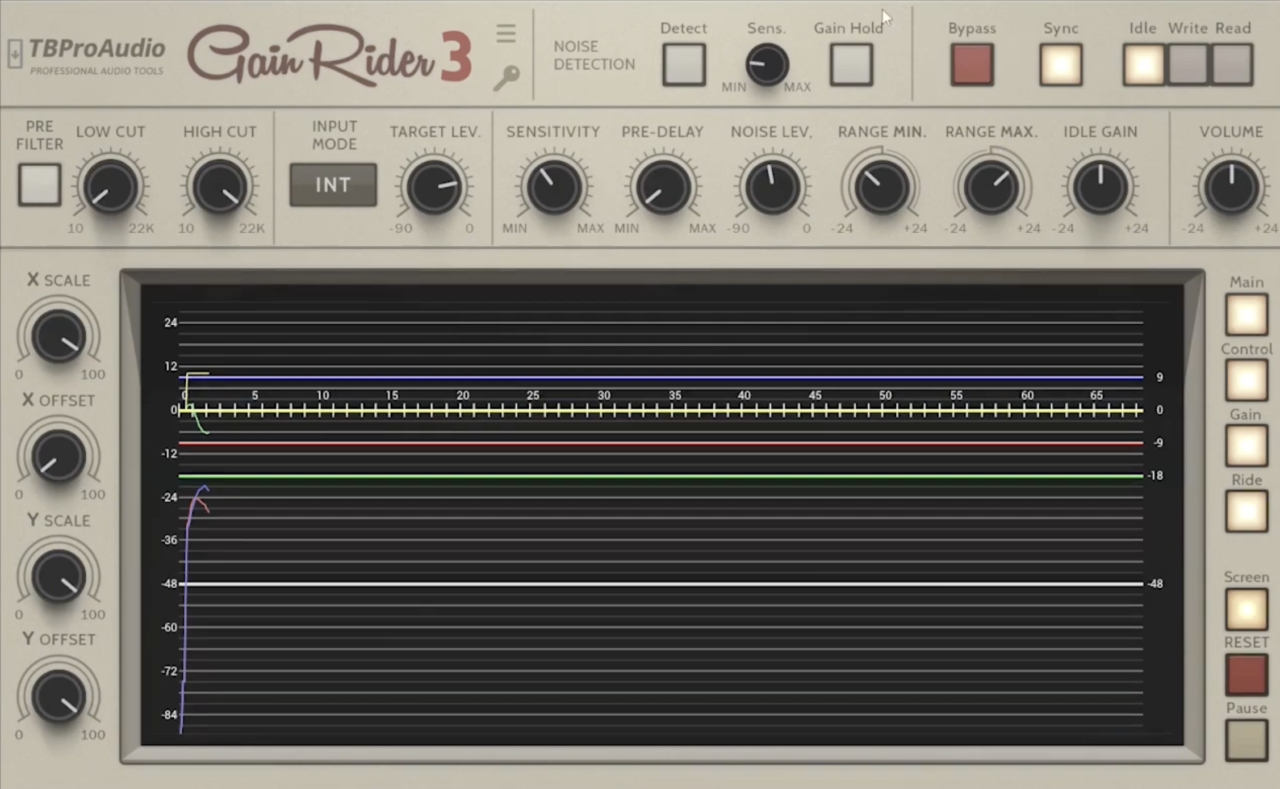Select Read automation mode

(1232, 65)
